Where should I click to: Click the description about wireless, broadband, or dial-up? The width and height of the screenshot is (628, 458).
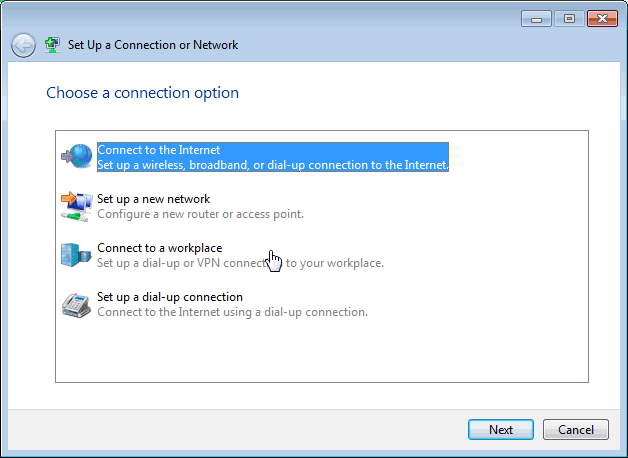[273, 165]
